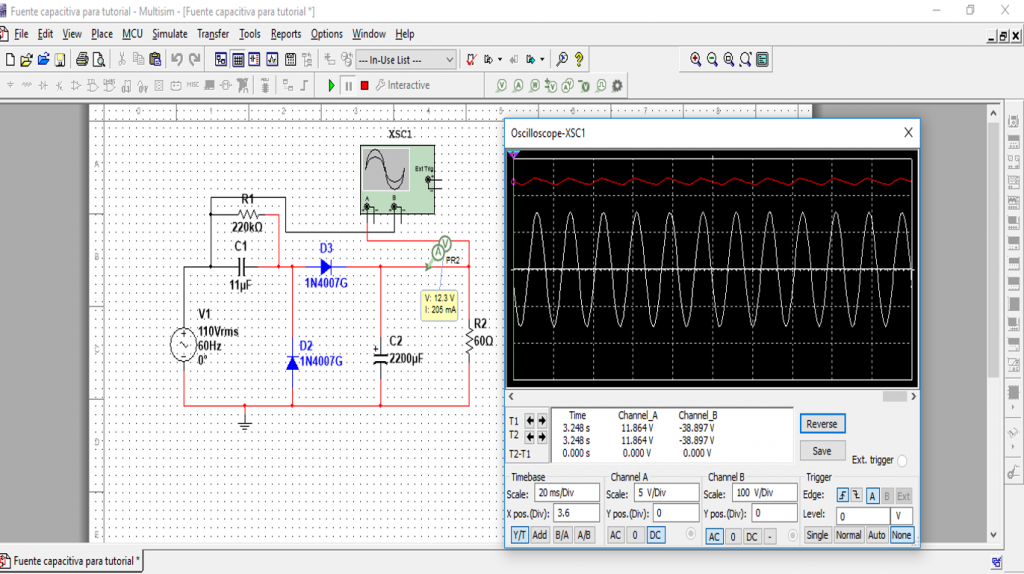Pause the running simulation

(348, 86)
